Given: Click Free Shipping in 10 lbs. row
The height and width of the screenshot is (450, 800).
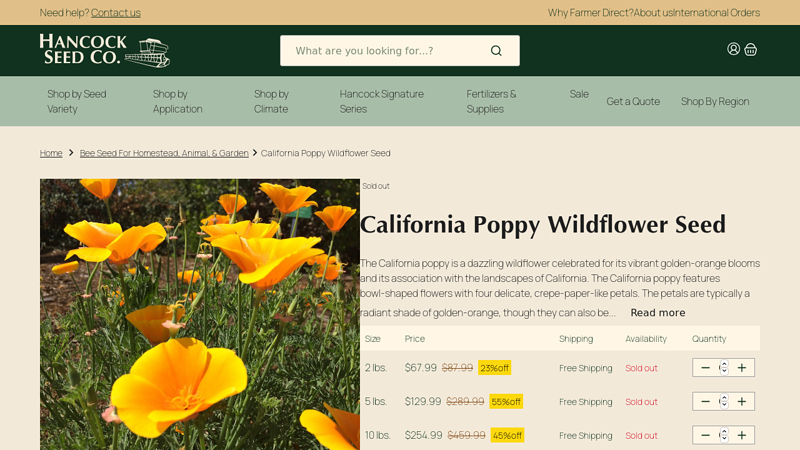Looking at the screenshot, I should (585, 435).
